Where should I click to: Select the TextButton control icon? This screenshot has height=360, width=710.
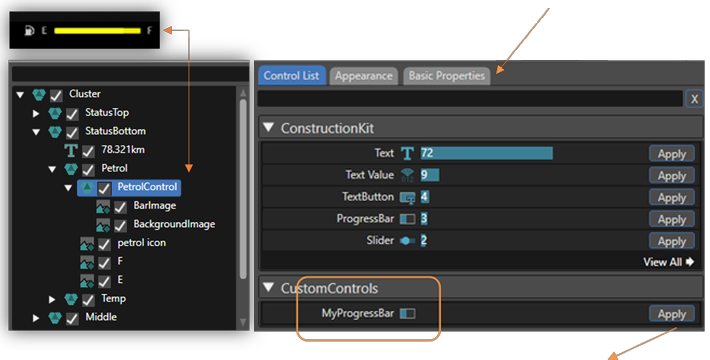pos(408,197)
